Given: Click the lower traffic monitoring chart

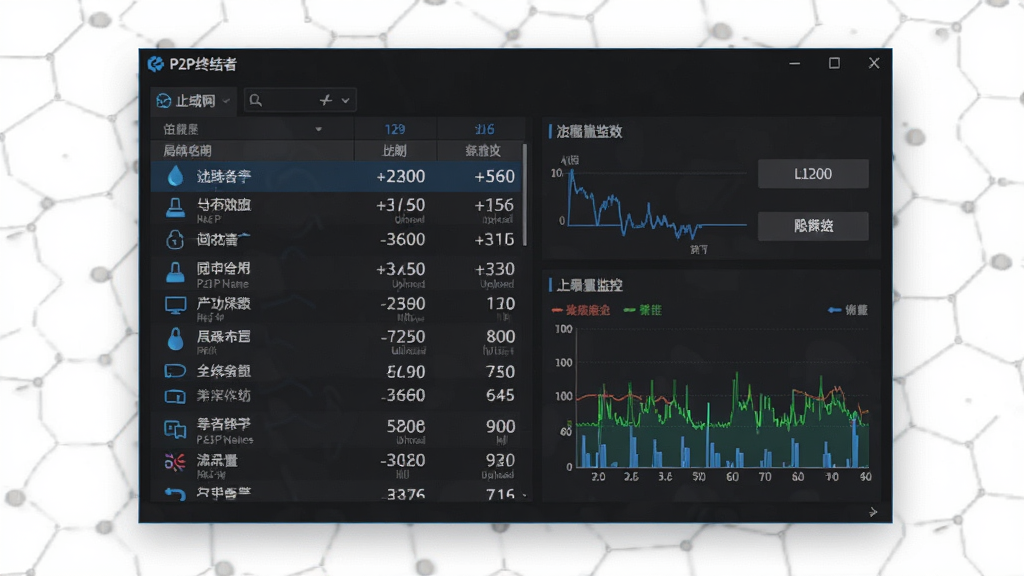Looking at the screenshot, I should 722,398.
